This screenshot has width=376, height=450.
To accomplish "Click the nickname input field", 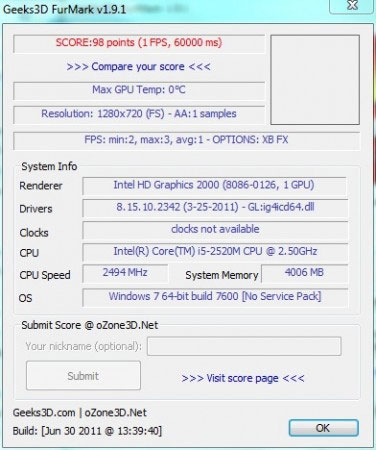I will coord(244,346).
